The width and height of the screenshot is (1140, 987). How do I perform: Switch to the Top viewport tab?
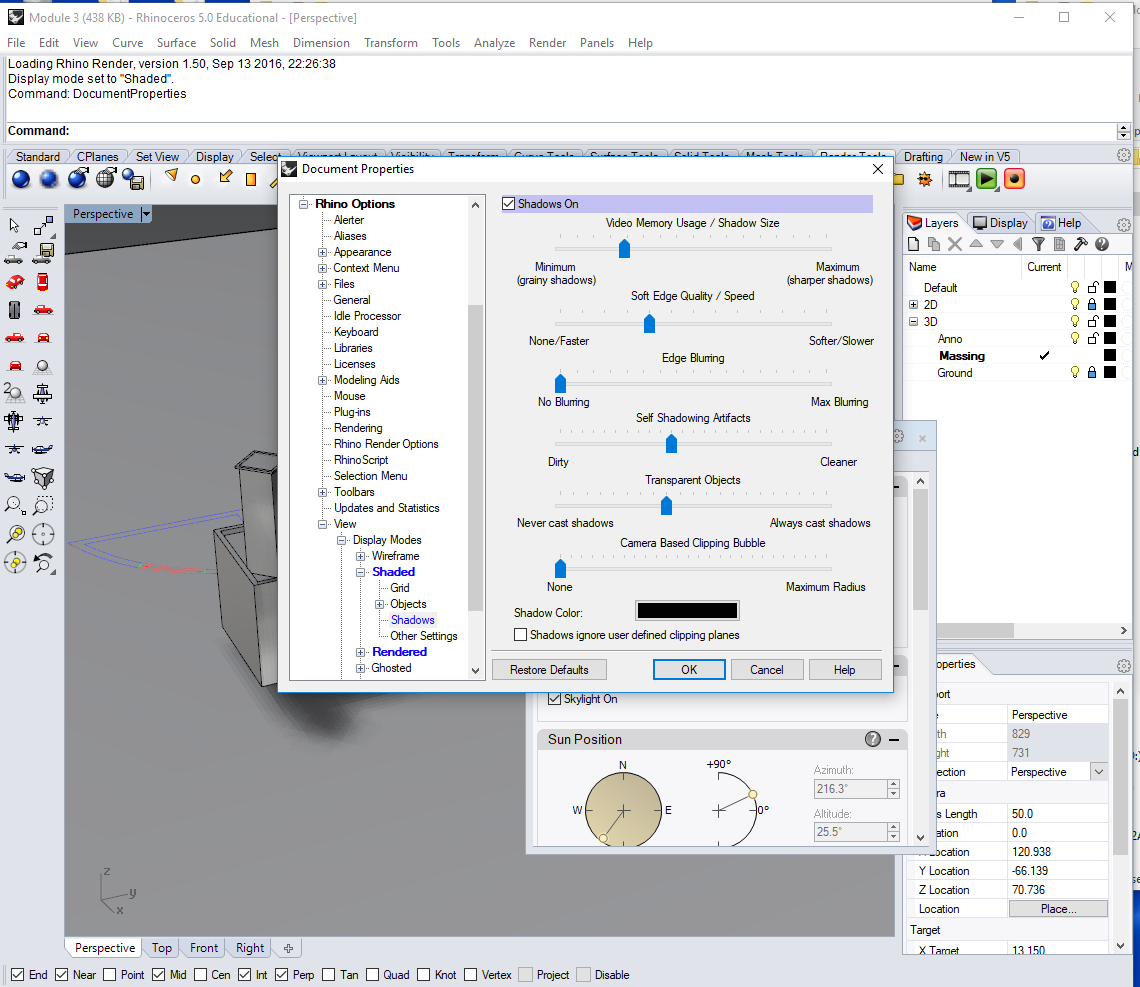coord(161,948)
